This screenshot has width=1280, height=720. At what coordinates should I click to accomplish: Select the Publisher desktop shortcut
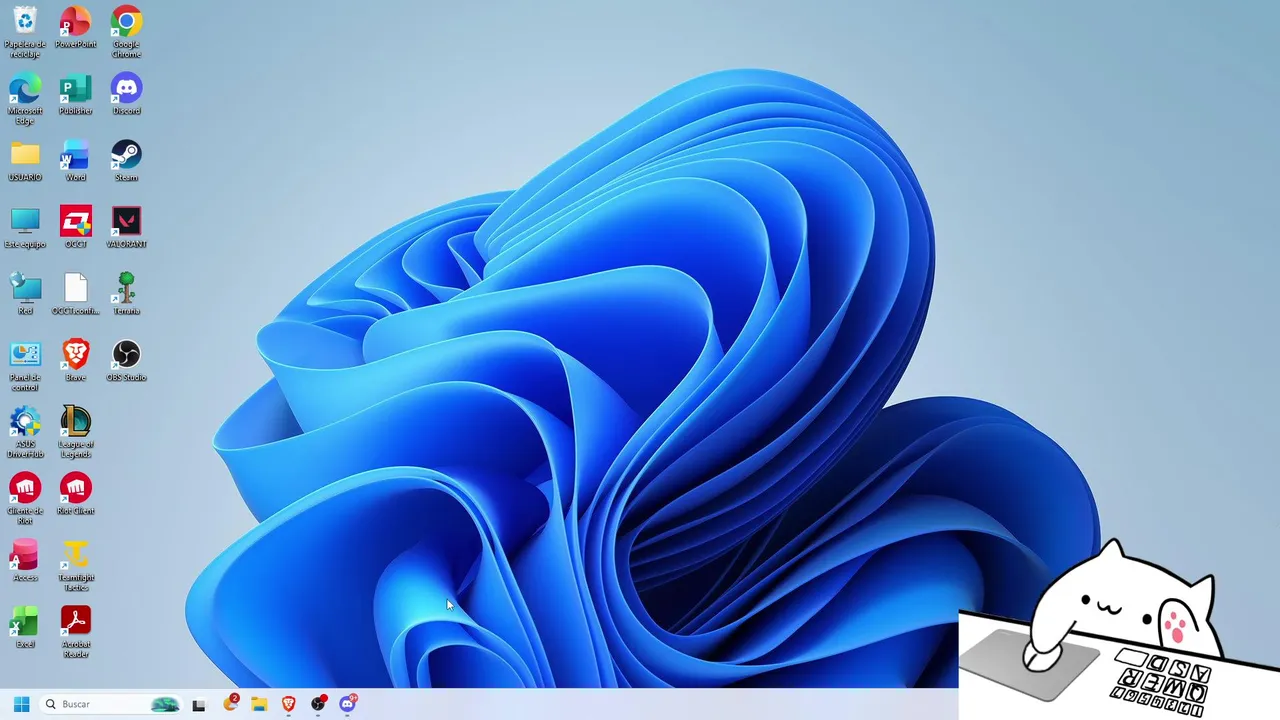(75, 94)
